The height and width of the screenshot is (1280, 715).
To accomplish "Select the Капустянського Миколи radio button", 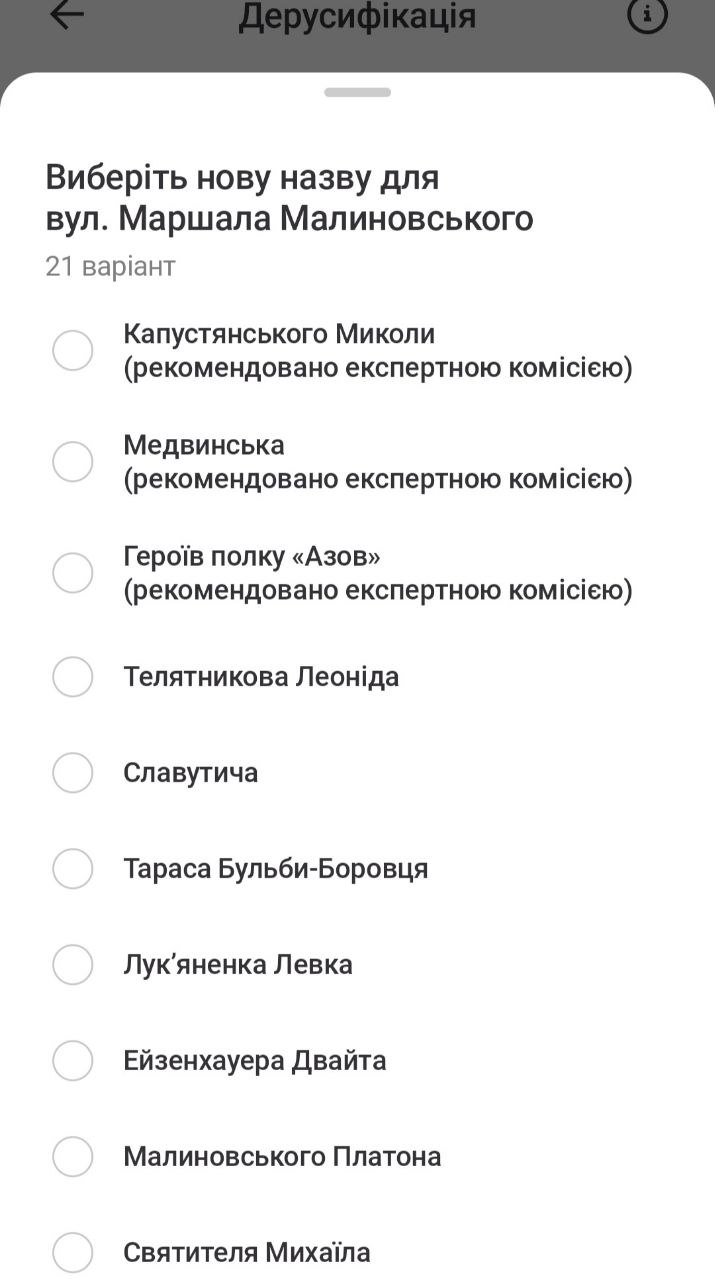I will pos(73,351).
